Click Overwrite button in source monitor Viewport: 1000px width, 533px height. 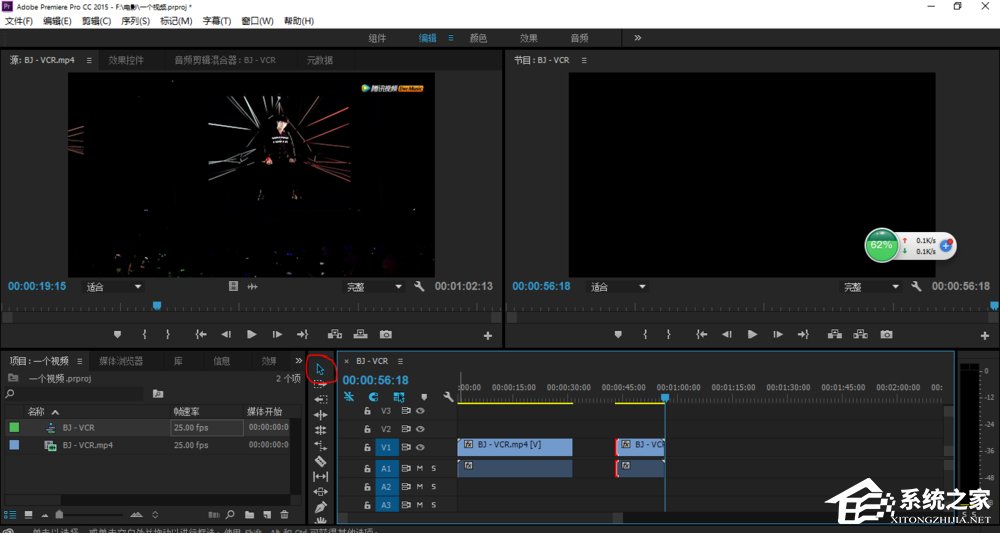(x=360, y=334)
